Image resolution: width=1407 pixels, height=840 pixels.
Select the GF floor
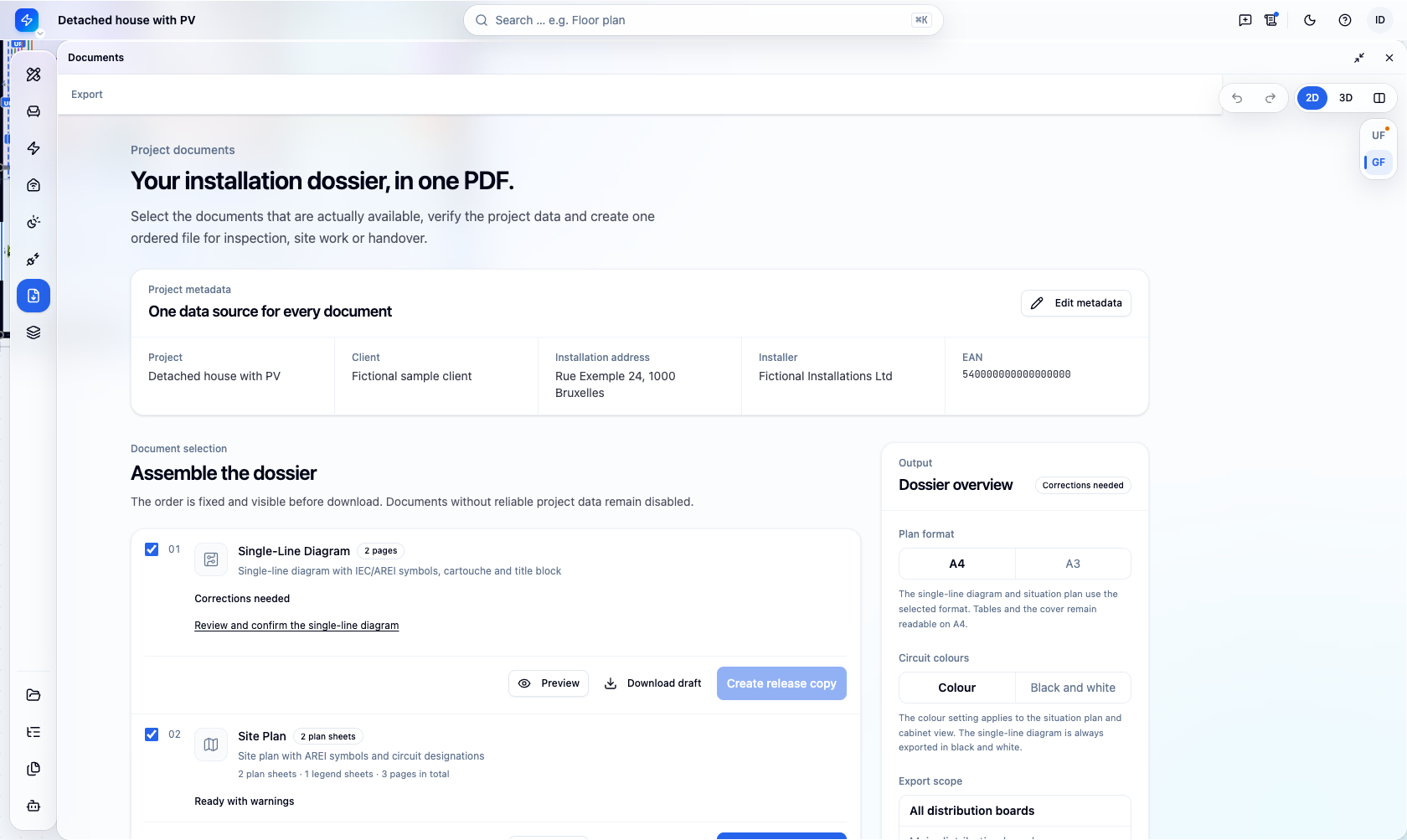coord(1379,162)
